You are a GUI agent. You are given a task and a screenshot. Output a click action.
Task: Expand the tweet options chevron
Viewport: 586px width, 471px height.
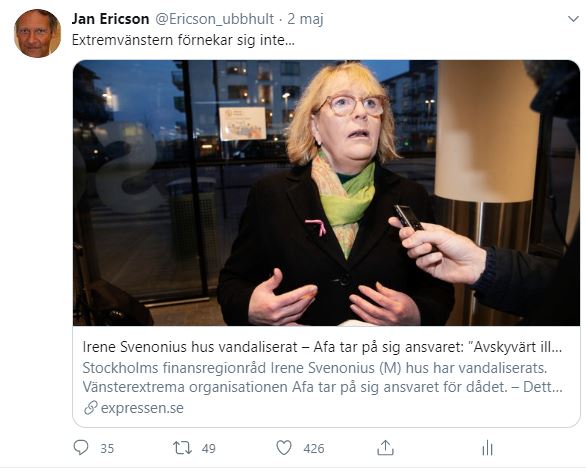coord(573,19)
